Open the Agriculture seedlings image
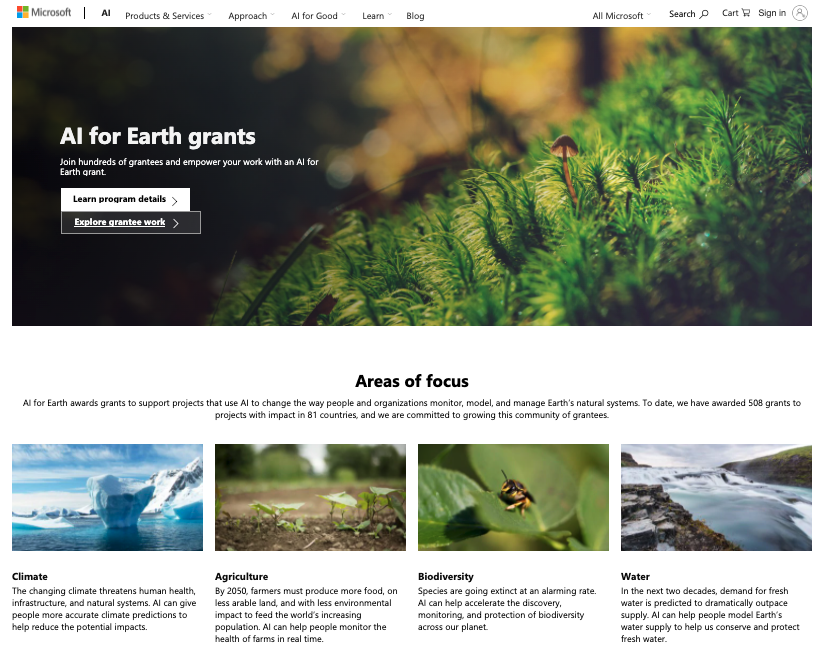Image resolution: width=822 pixels, height=653 pixels. click(310, 497)
